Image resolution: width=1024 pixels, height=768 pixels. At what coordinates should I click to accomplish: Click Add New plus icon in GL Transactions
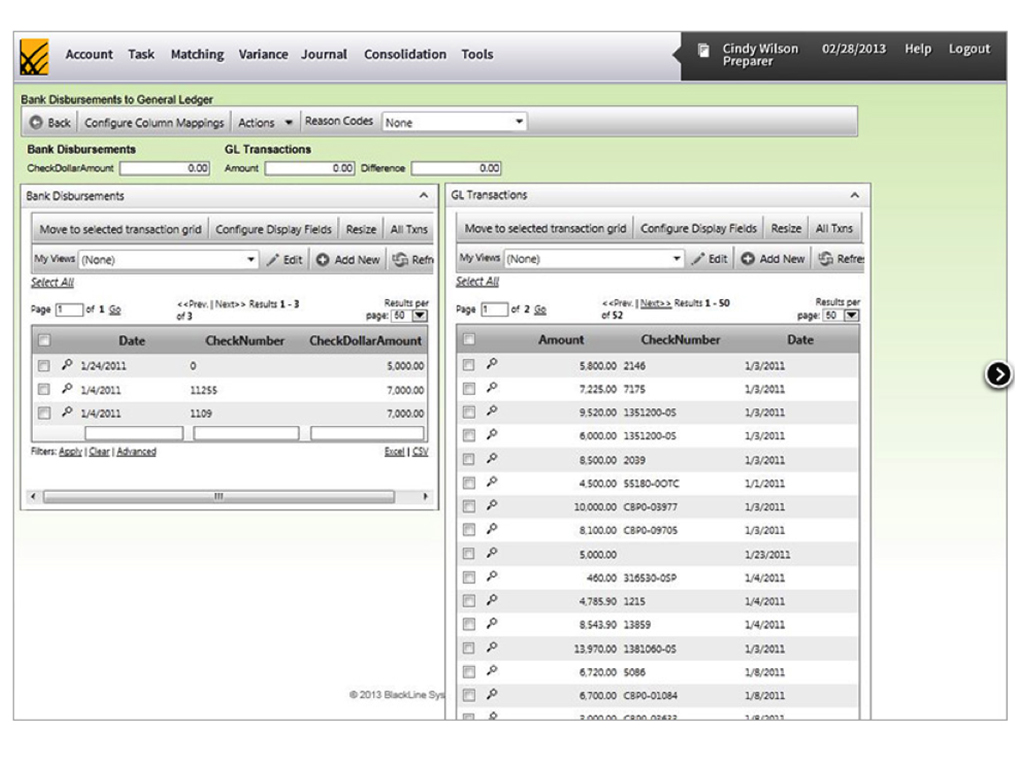pyautogui.click(x=748, y=259)
